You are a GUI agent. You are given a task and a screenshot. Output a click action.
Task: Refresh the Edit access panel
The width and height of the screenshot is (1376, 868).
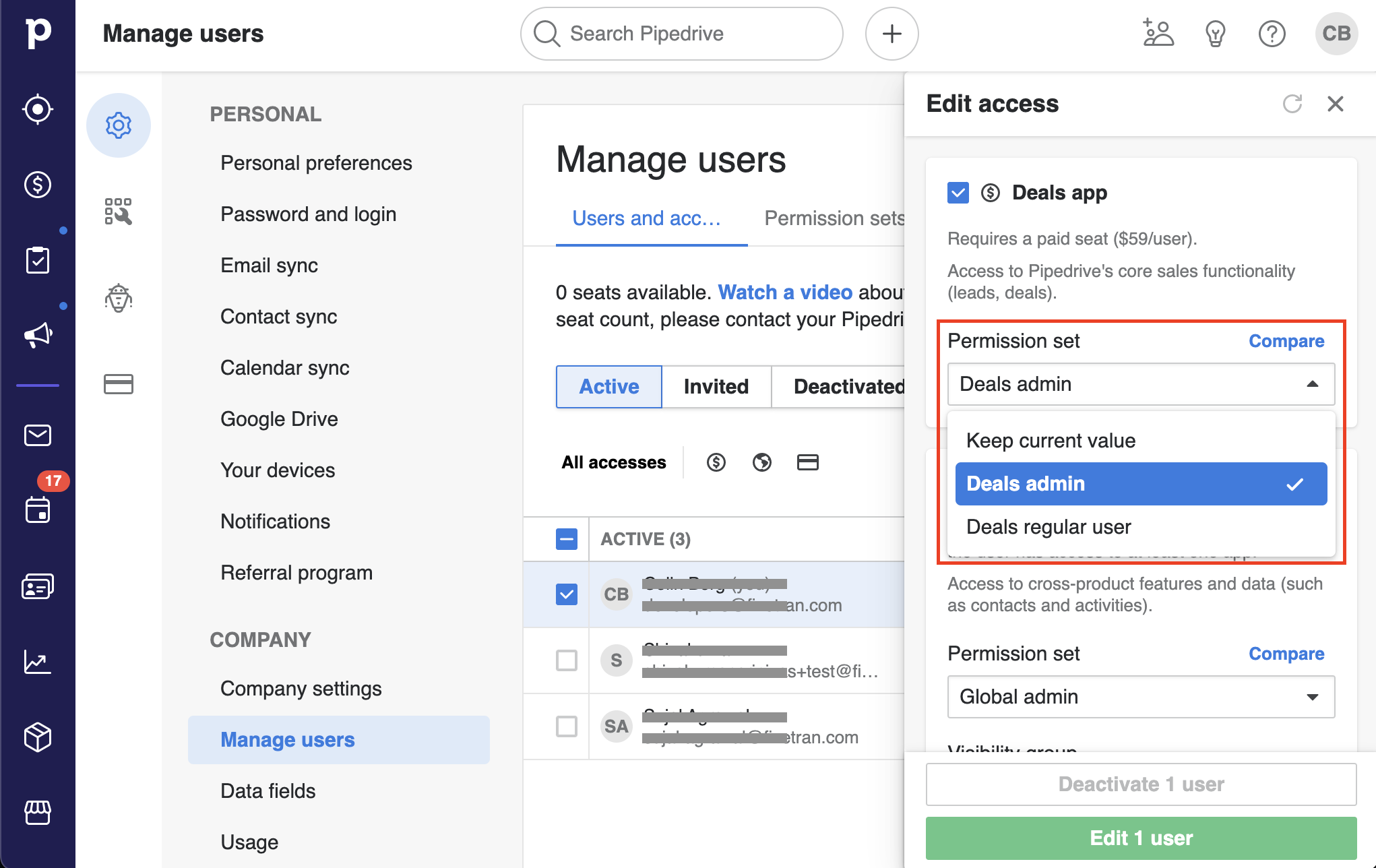coord(1292,104)
